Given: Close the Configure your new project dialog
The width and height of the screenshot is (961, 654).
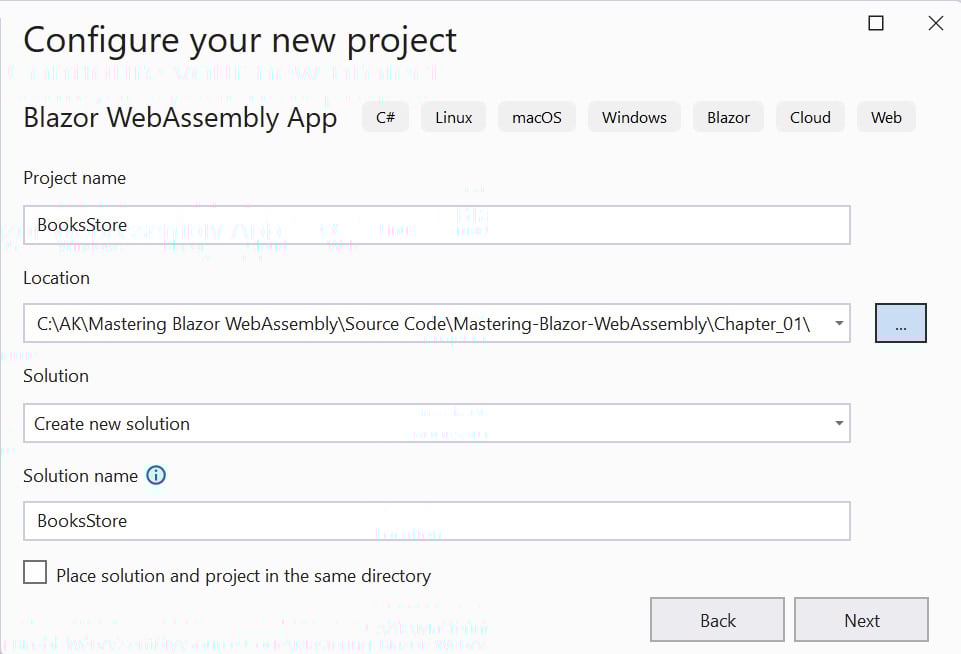Looking at the screenshot, I should click(x=935, y=23).
